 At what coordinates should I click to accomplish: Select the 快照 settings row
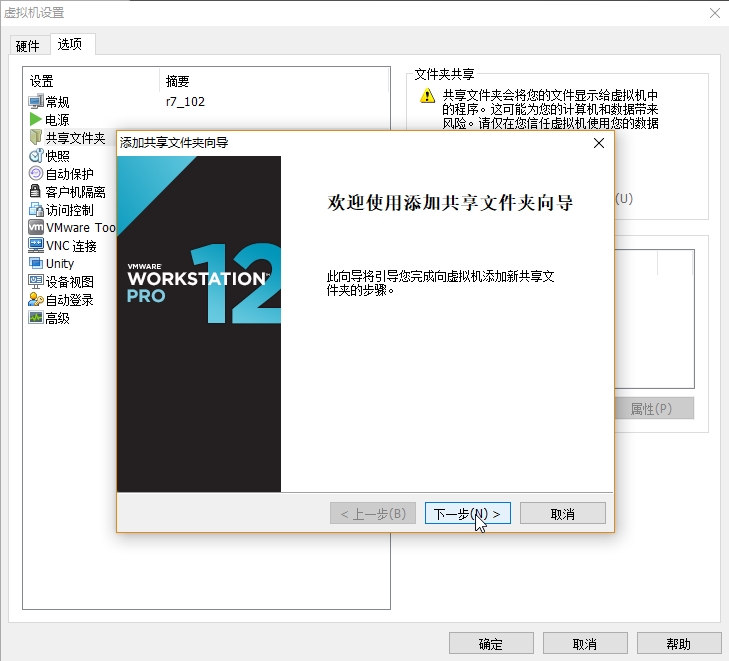tap(70, 156)
